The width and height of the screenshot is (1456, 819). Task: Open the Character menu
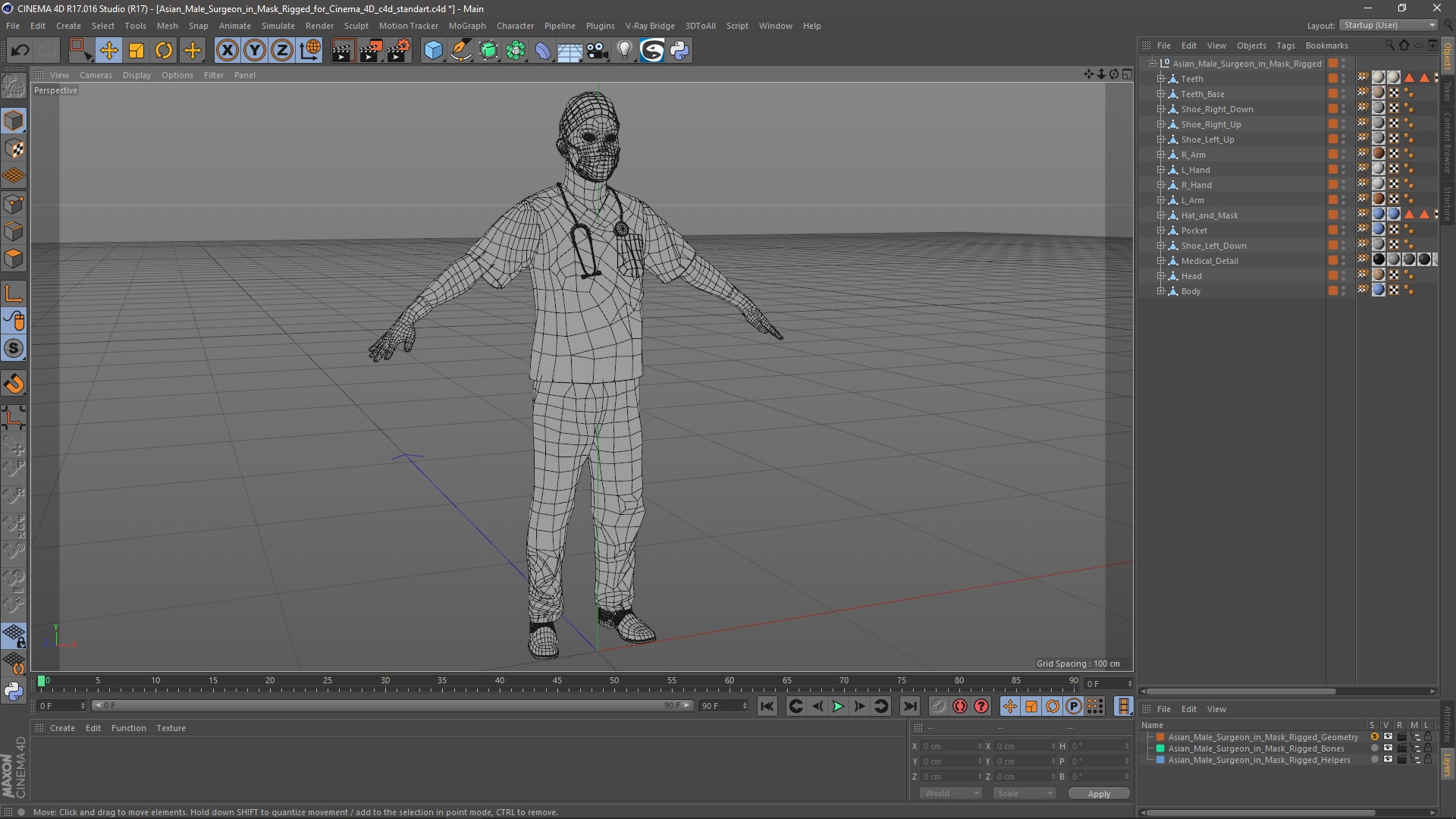point(515,26)
